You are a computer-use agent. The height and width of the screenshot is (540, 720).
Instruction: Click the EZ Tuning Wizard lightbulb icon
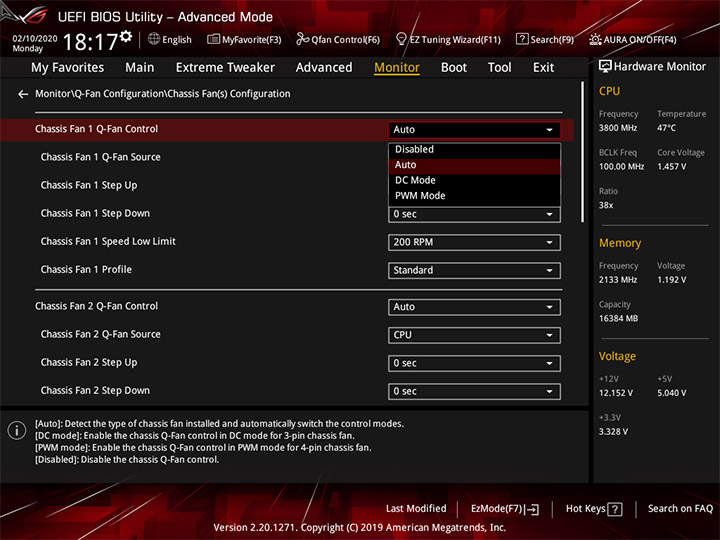tap(401, 39)
